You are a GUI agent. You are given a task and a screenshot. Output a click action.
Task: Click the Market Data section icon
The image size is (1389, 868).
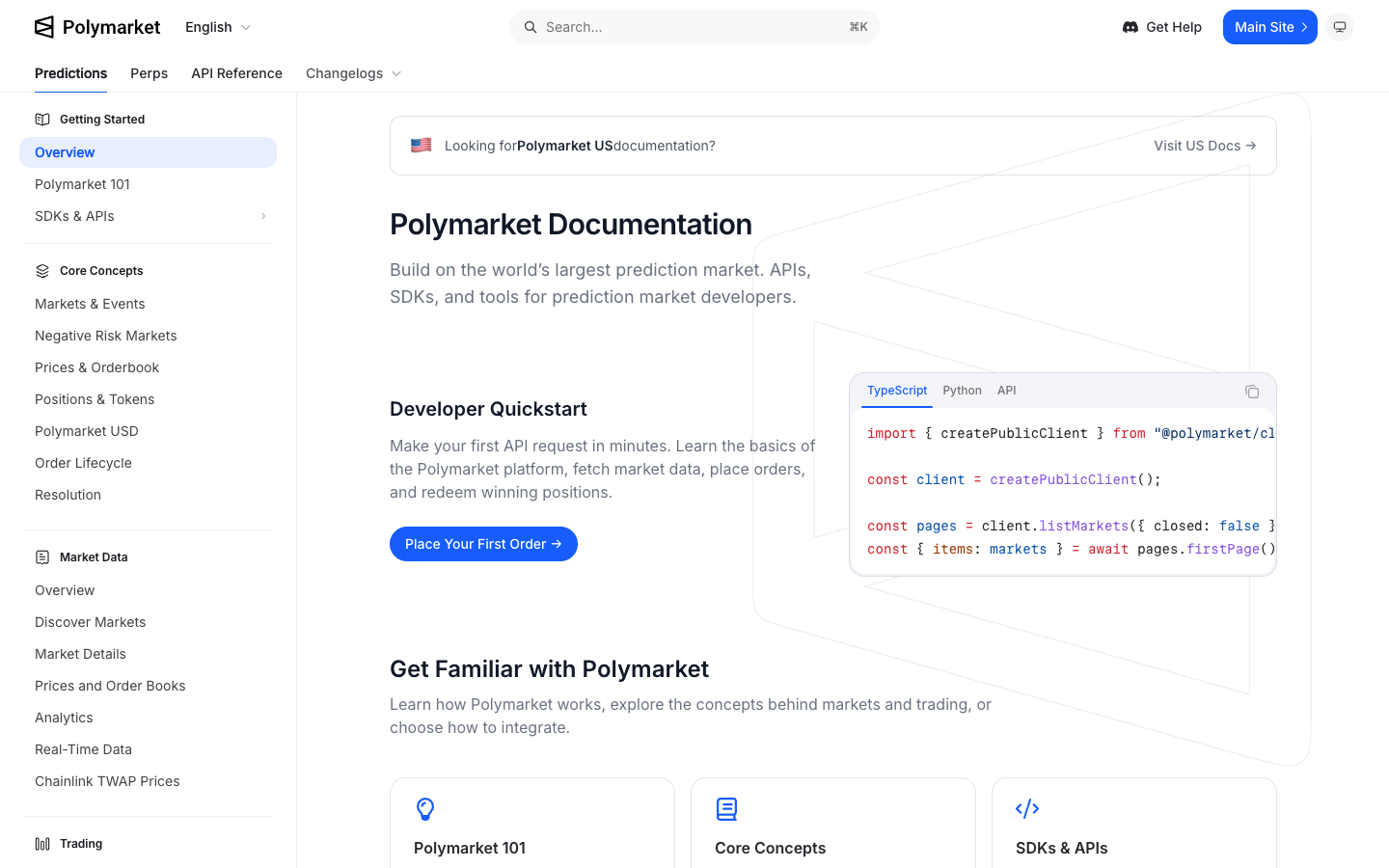coord(42,557)
